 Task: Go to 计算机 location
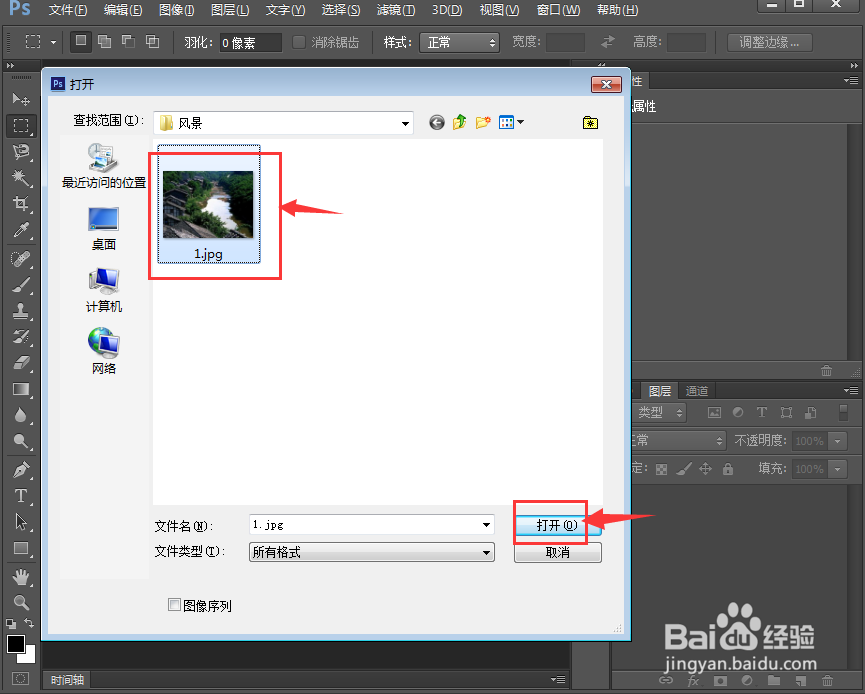click(x=104, y=291)
